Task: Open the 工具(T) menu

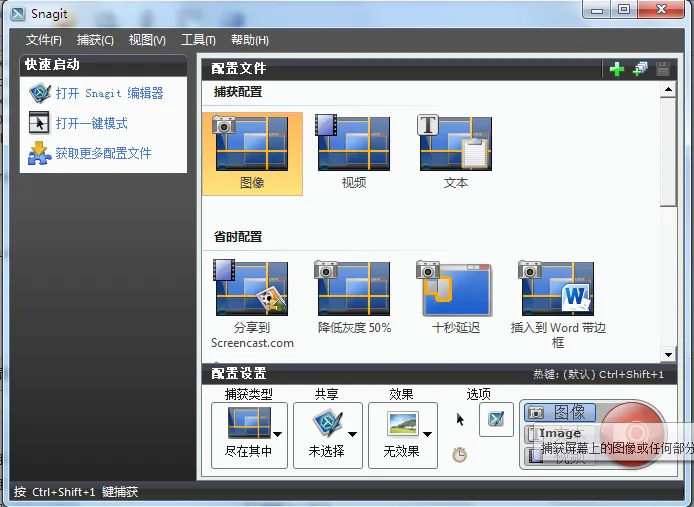Action: 198,40
